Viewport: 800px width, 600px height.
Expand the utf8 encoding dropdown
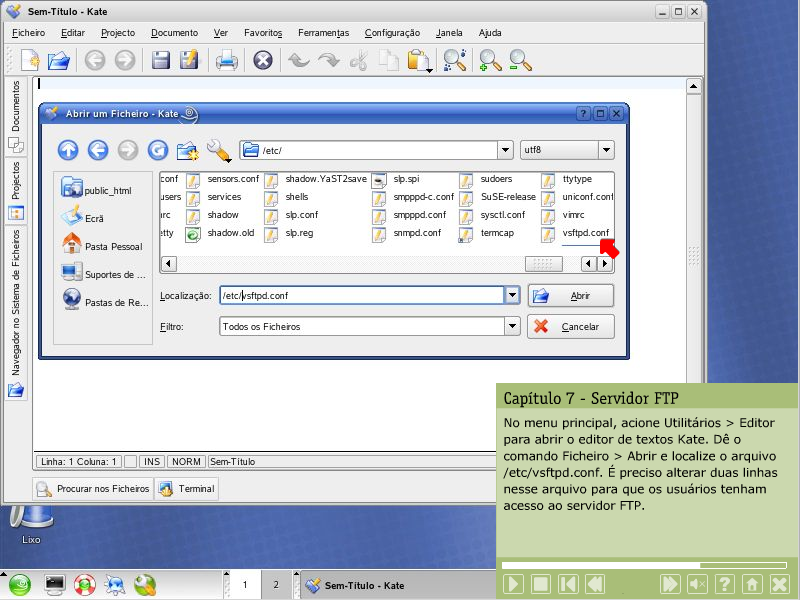click(x=606, y=150)
